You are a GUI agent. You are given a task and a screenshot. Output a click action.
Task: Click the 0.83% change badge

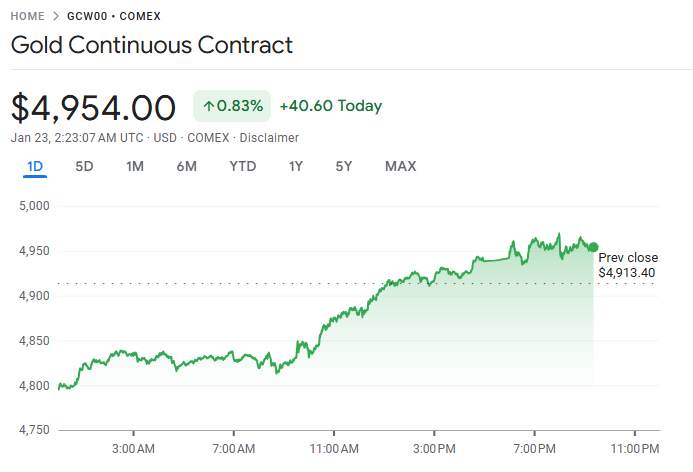232,106
